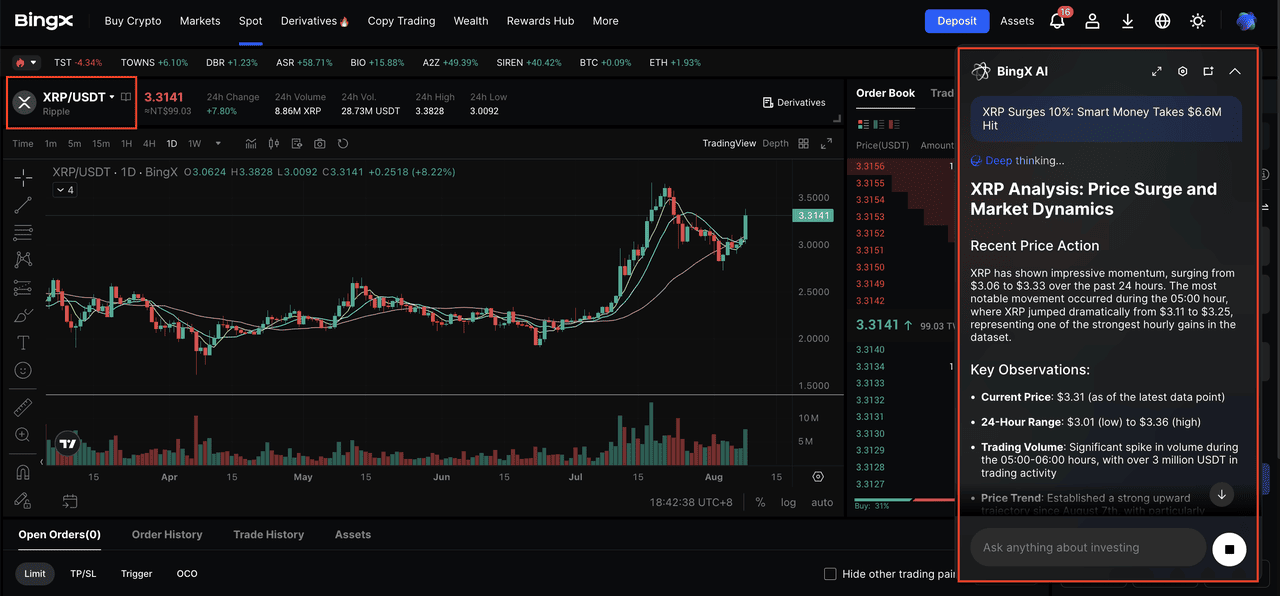Click the XRP Derivatives link
The height and width of the screenshot is (596, 1280).
(x=794, y=102)
